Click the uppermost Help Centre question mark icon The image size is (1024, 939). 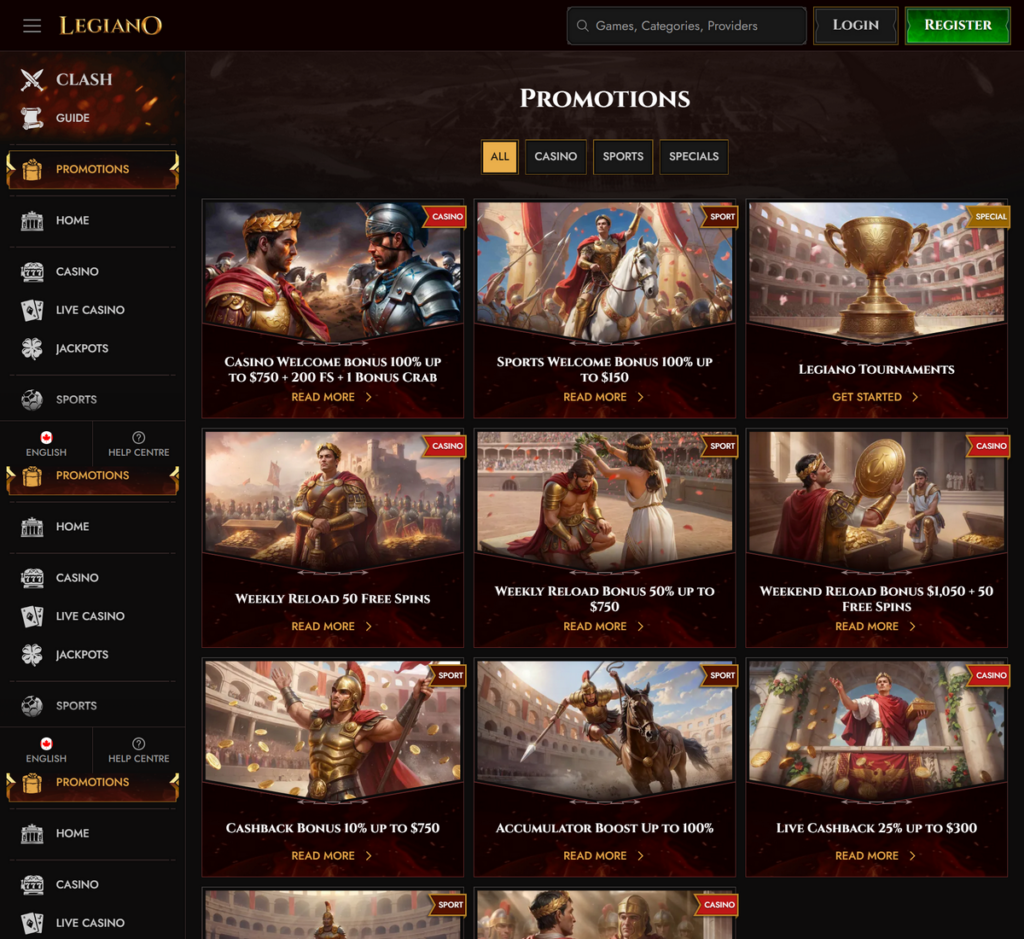click(x=138, y=438)
